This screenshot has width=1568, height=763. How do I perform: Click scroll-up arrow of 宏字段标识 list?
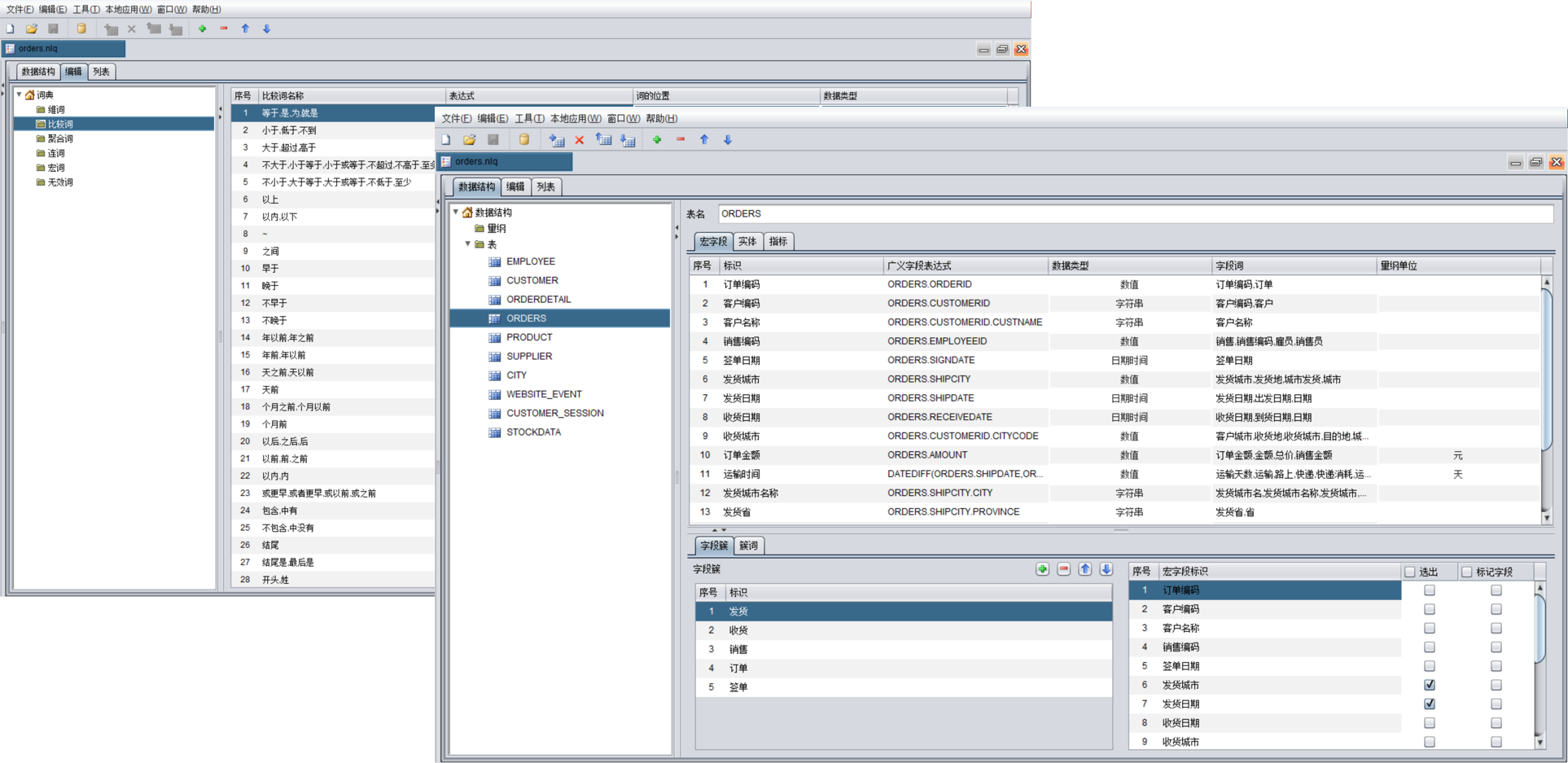tap(1540, 587)
